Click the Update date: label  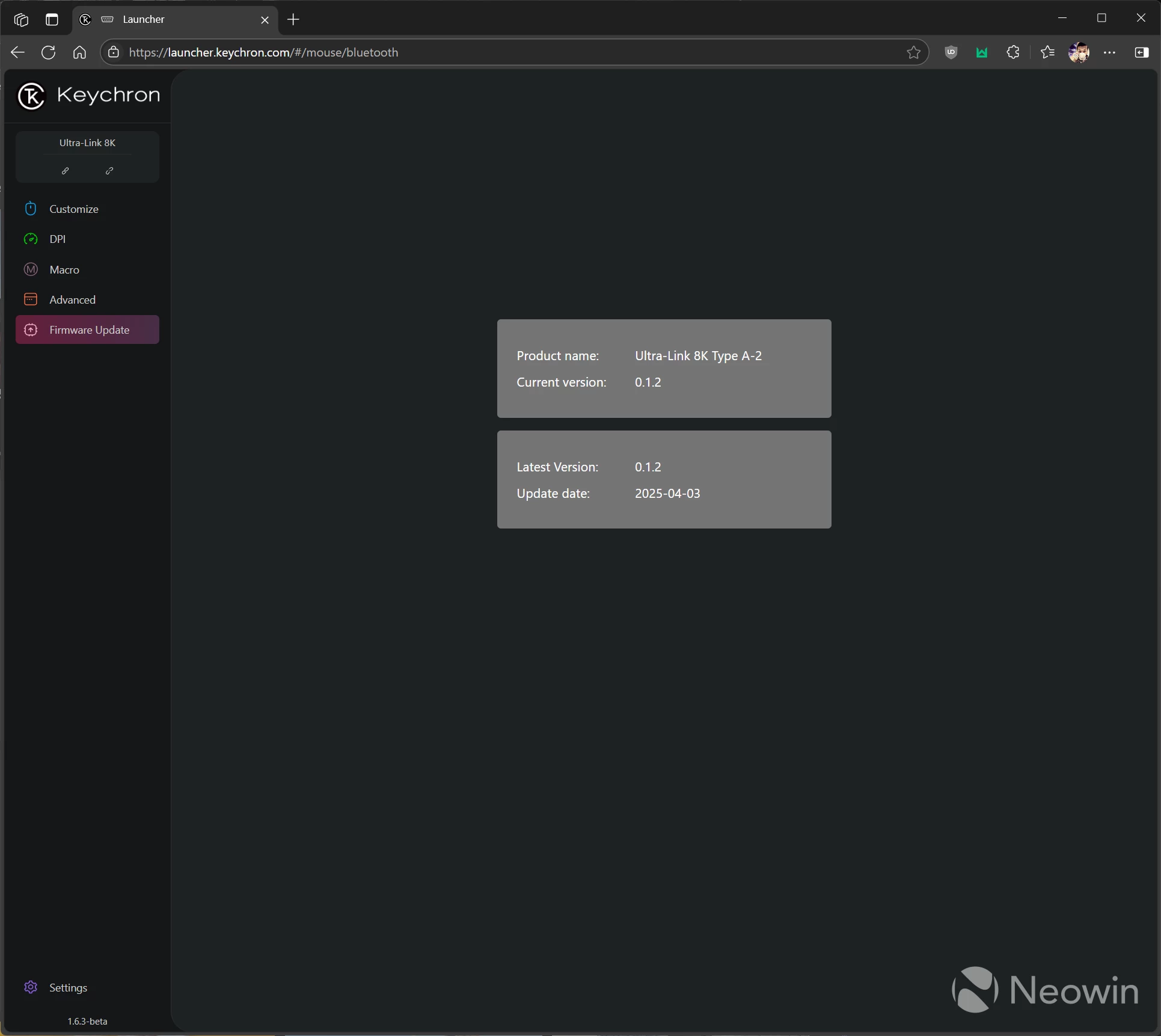[553, 493]
